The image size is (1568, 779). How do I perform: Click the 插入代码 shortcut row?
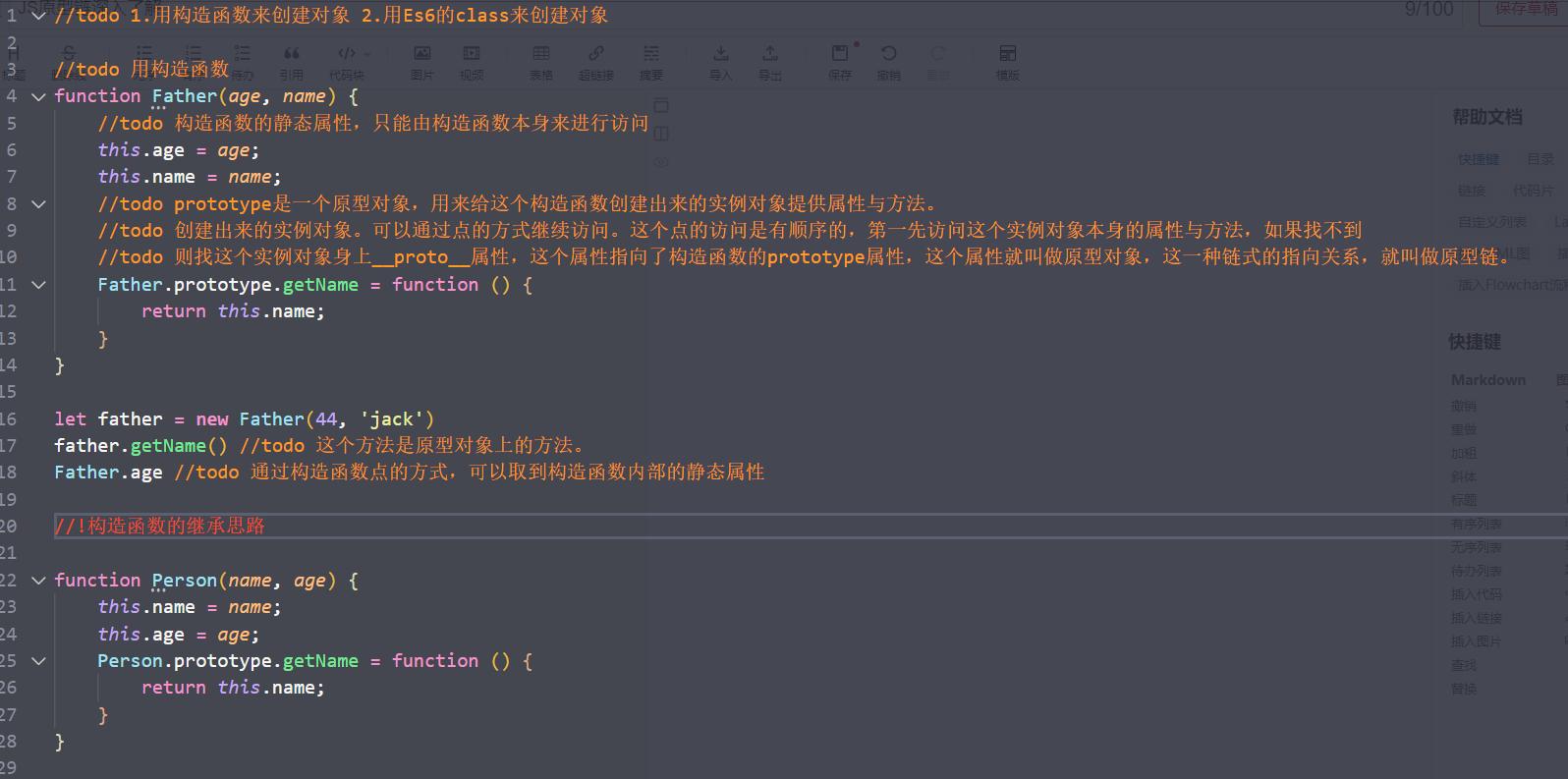pos(1477,594)
